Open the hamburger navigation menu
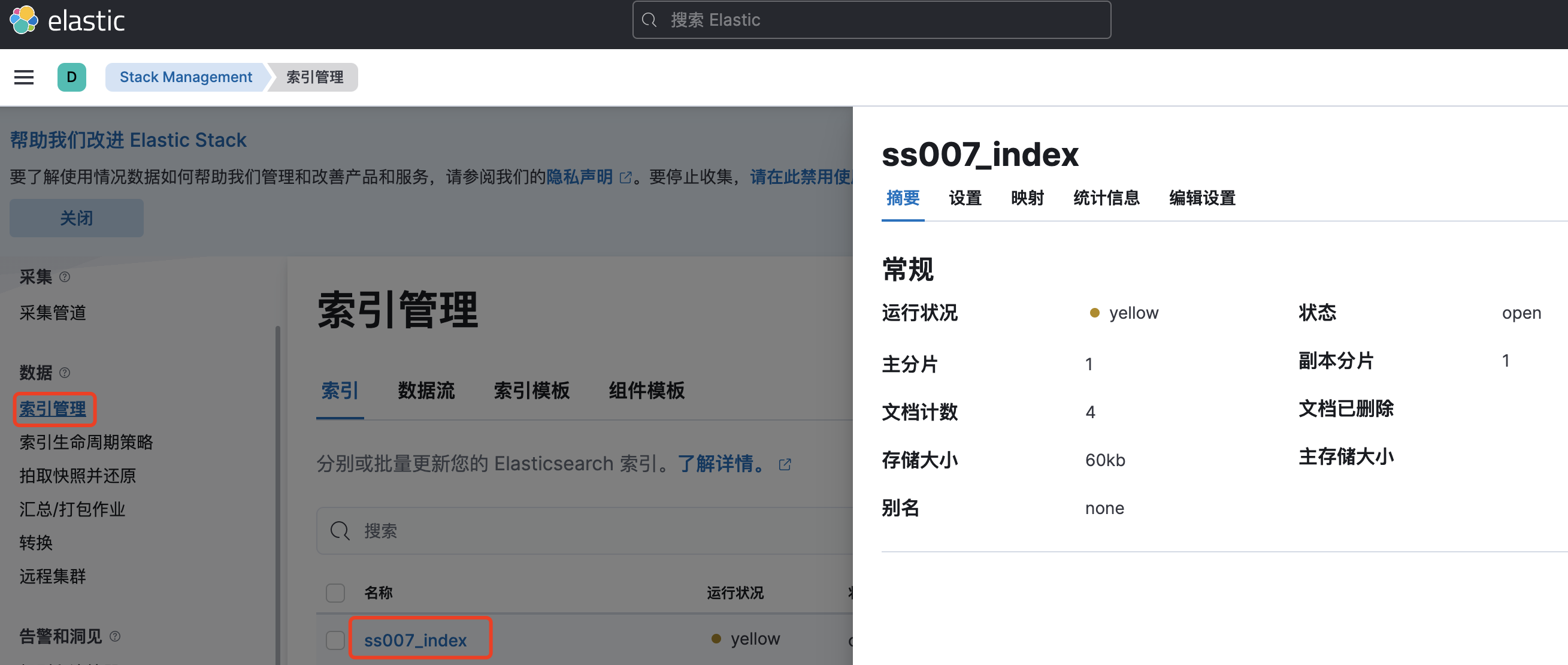Image resolution: width=1568 pixels, height=665 pixels. [24, 77]
